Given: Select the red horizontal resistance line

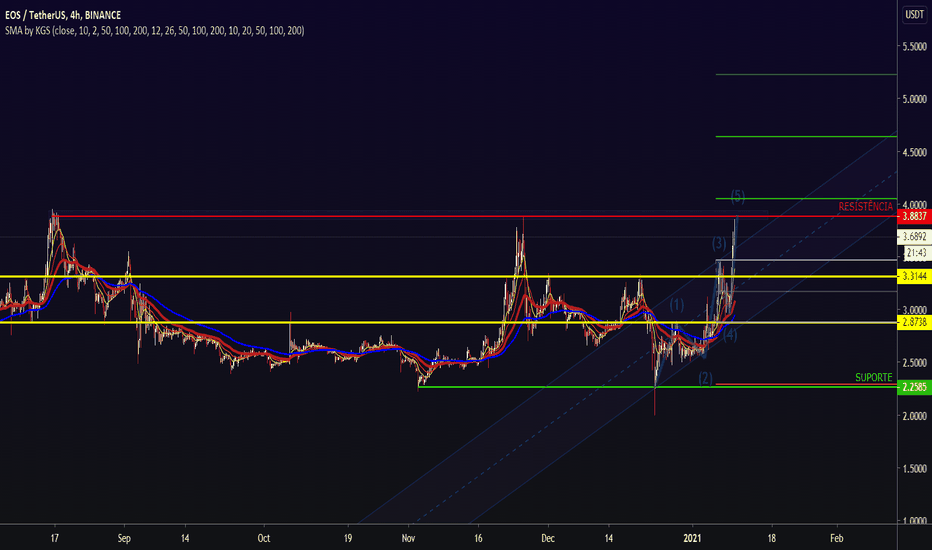Looking at the screenshot, I should click(x=476, y=216).
